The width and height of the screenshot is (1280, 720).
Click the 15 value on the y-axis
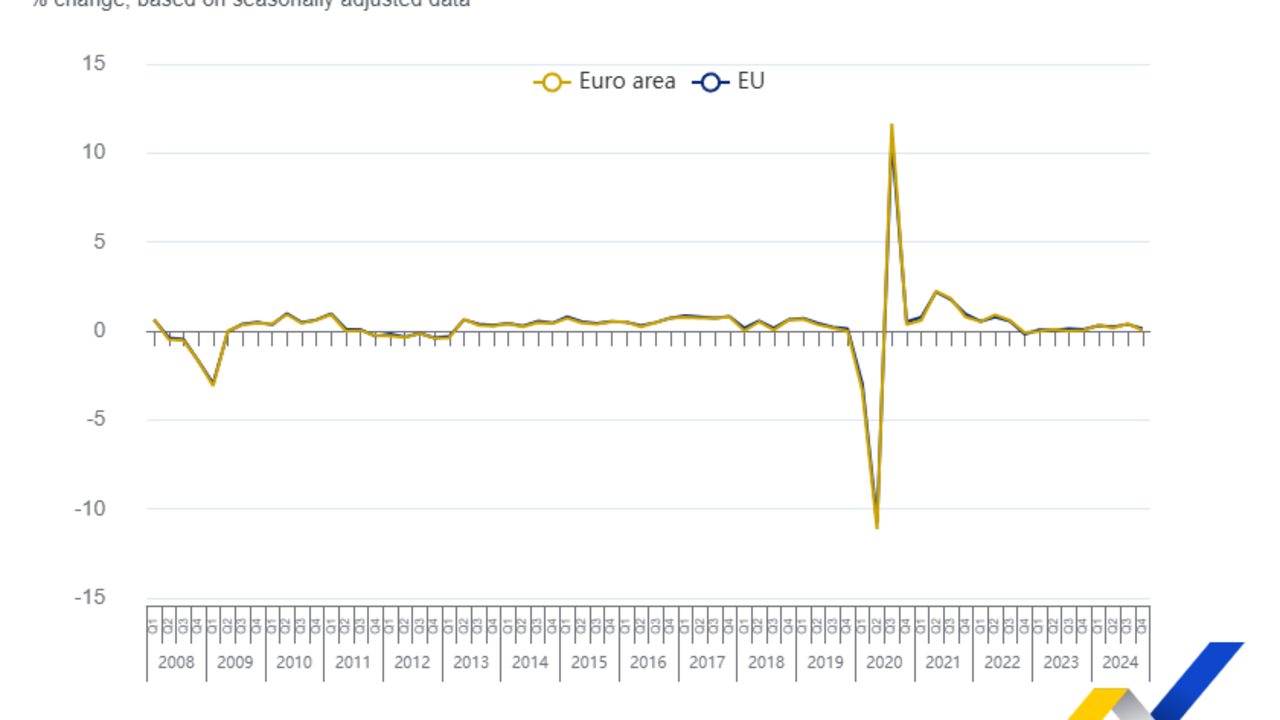coord(94,64)
